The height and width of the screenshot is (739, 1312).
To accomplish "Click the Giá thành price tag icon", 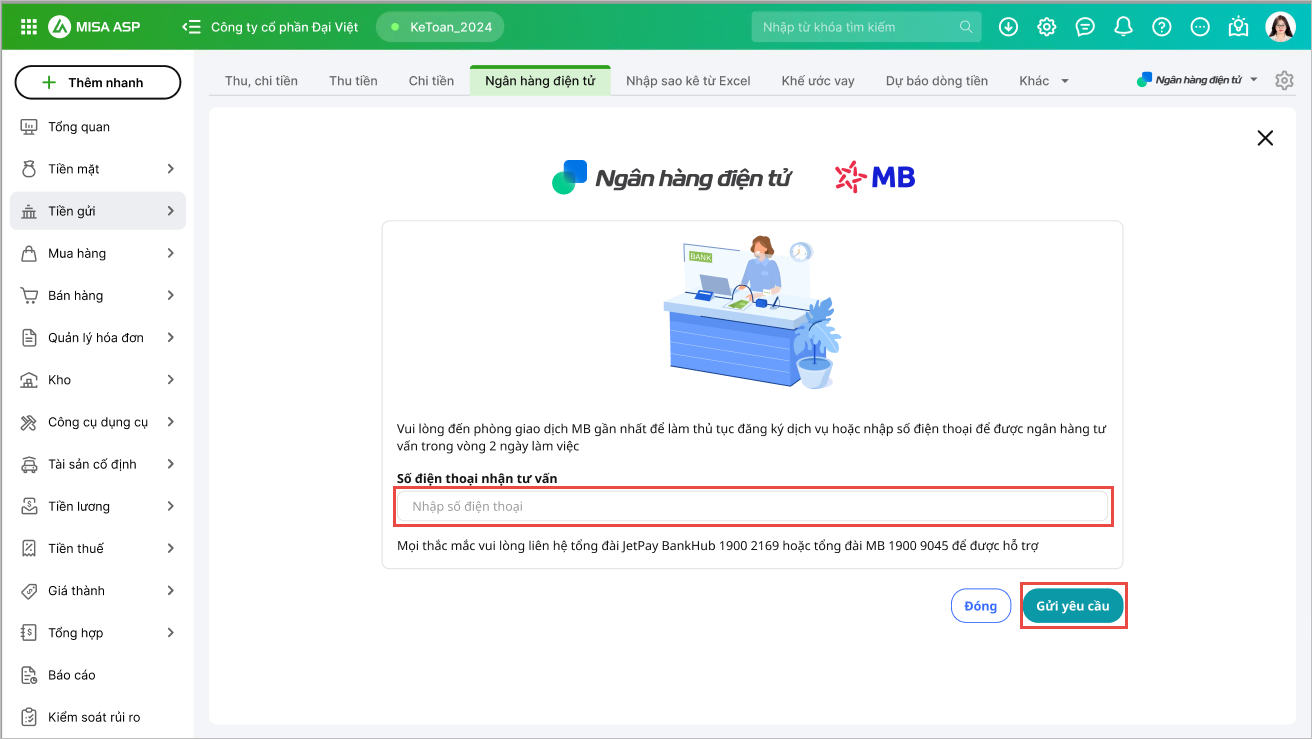I will click(x=29, y=591).
